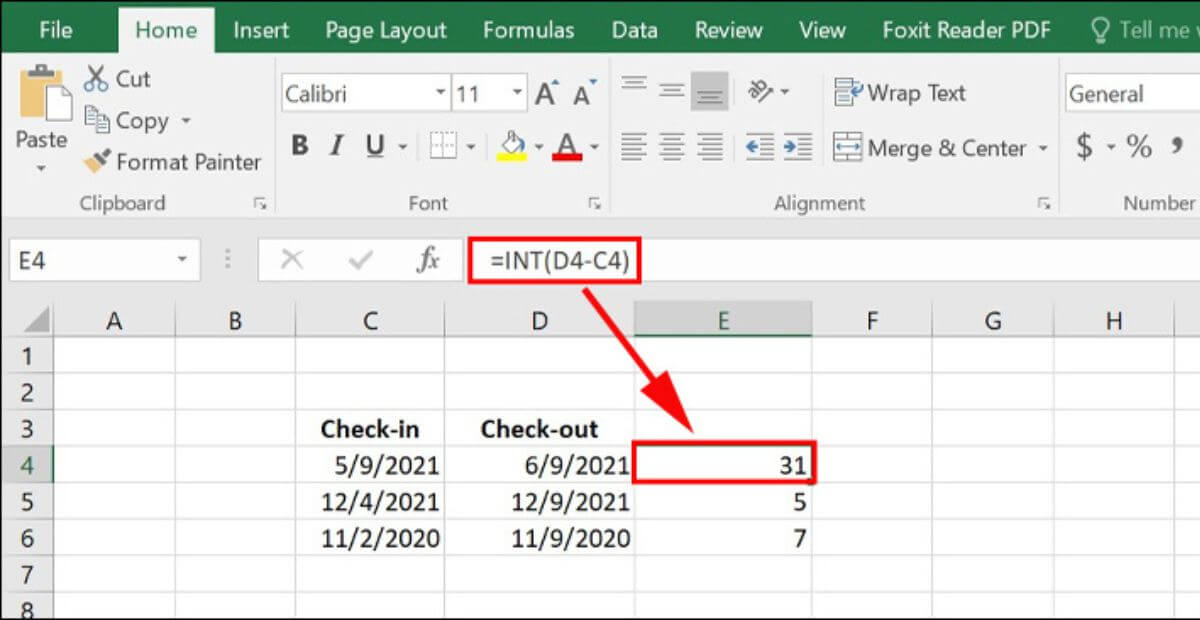1200x620 pixels.
Task: Center text horizontally
Action: point(671,147)
